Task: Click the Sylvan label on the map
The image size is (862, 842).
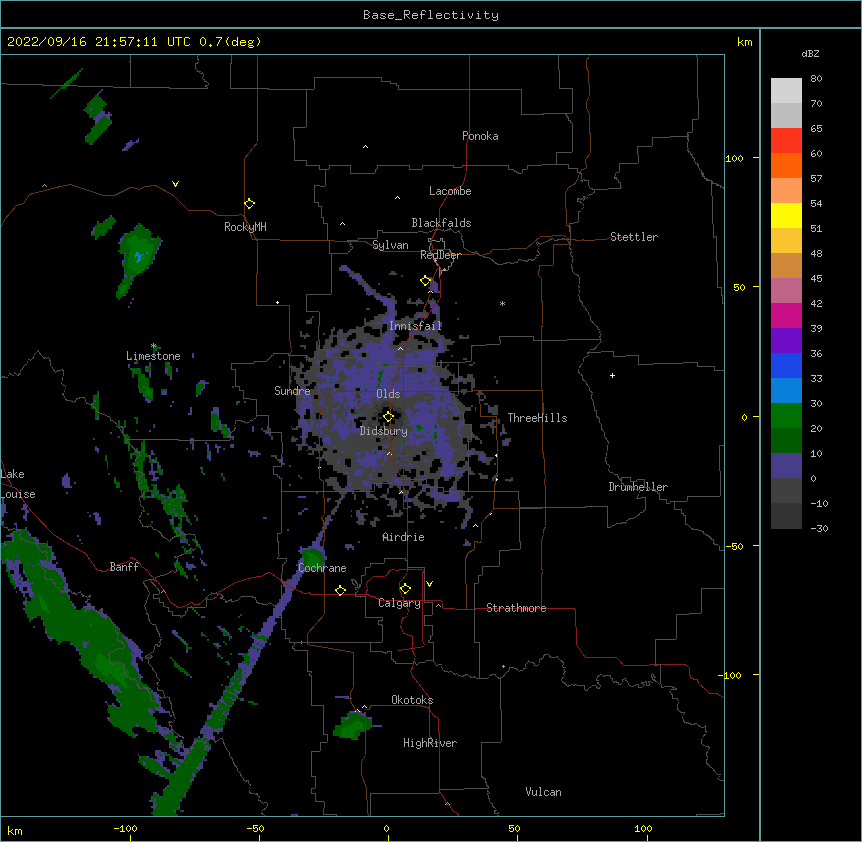Action: coord(390,245)
